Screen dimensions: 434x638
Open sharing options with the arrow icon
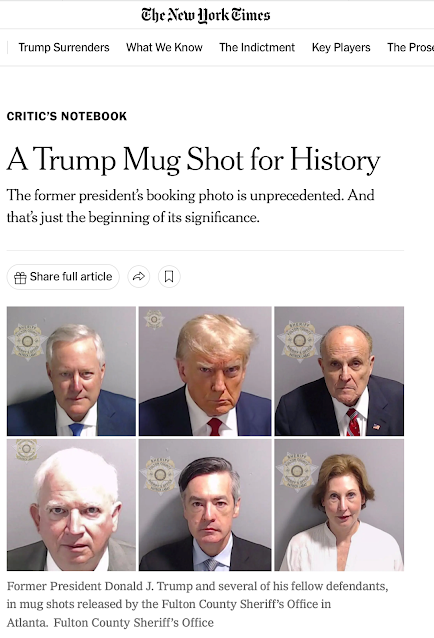click(139, 277)
